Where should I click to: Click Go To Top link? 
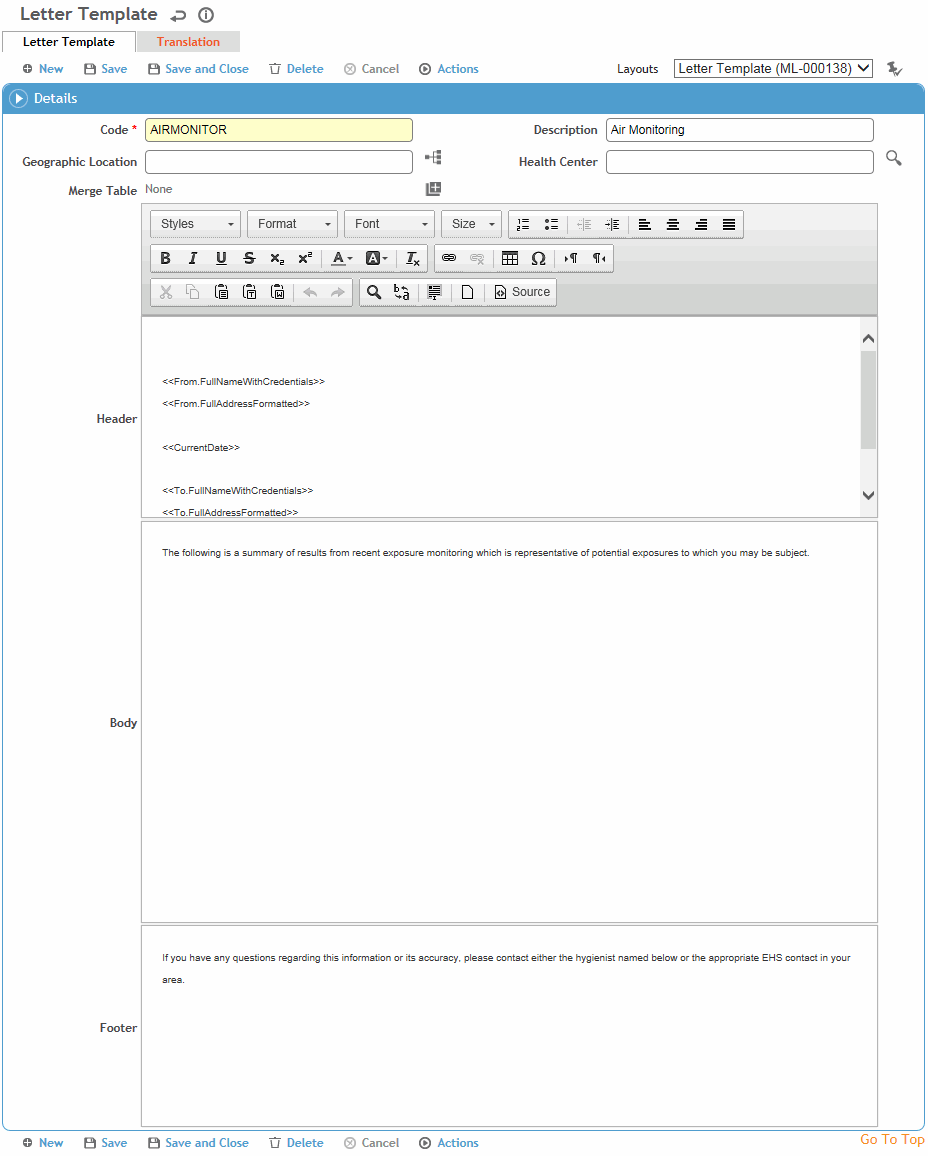coord(892,1140)
